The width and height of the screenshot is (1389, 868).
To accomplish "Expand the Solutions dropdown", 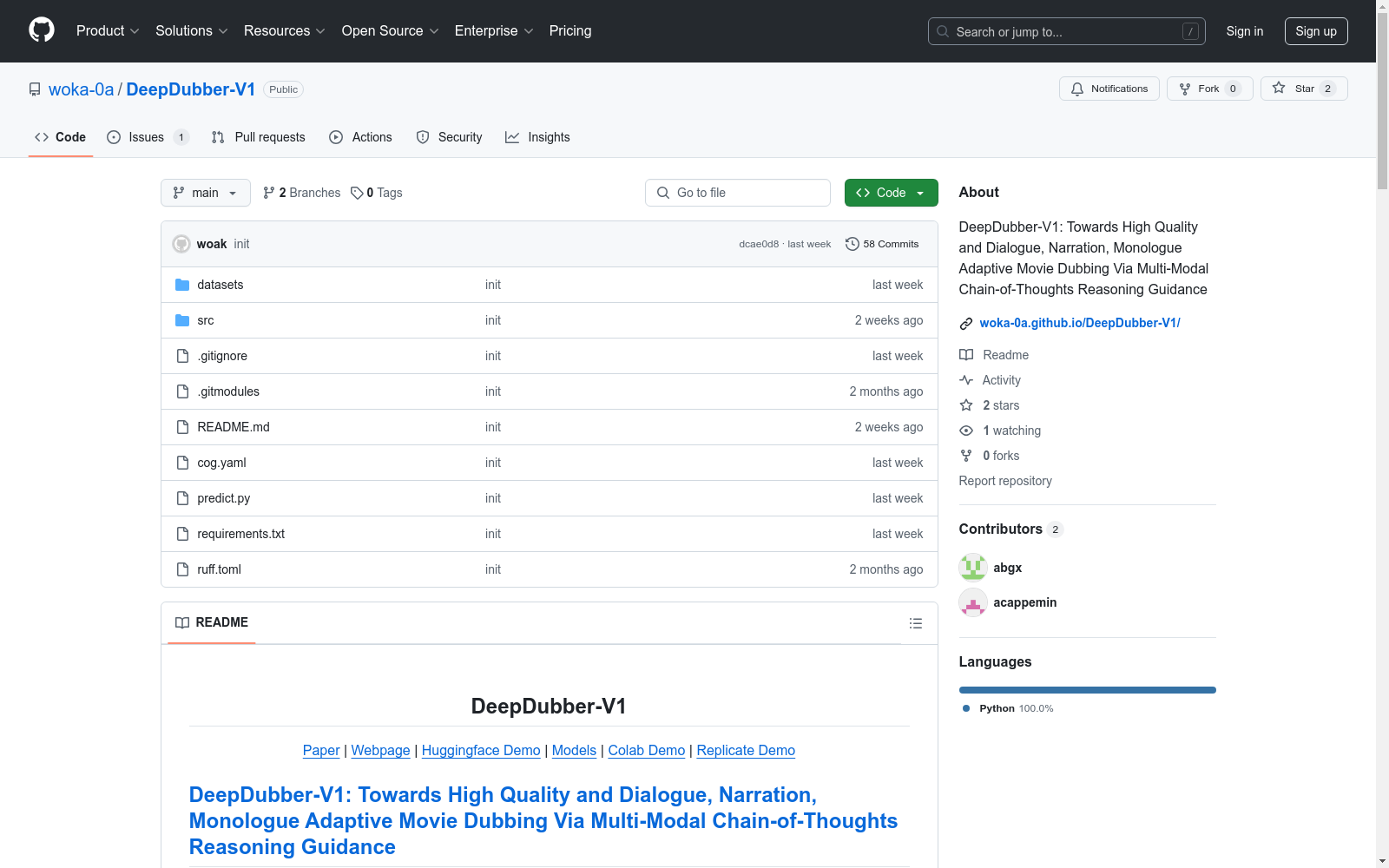I will pos(191,30).
